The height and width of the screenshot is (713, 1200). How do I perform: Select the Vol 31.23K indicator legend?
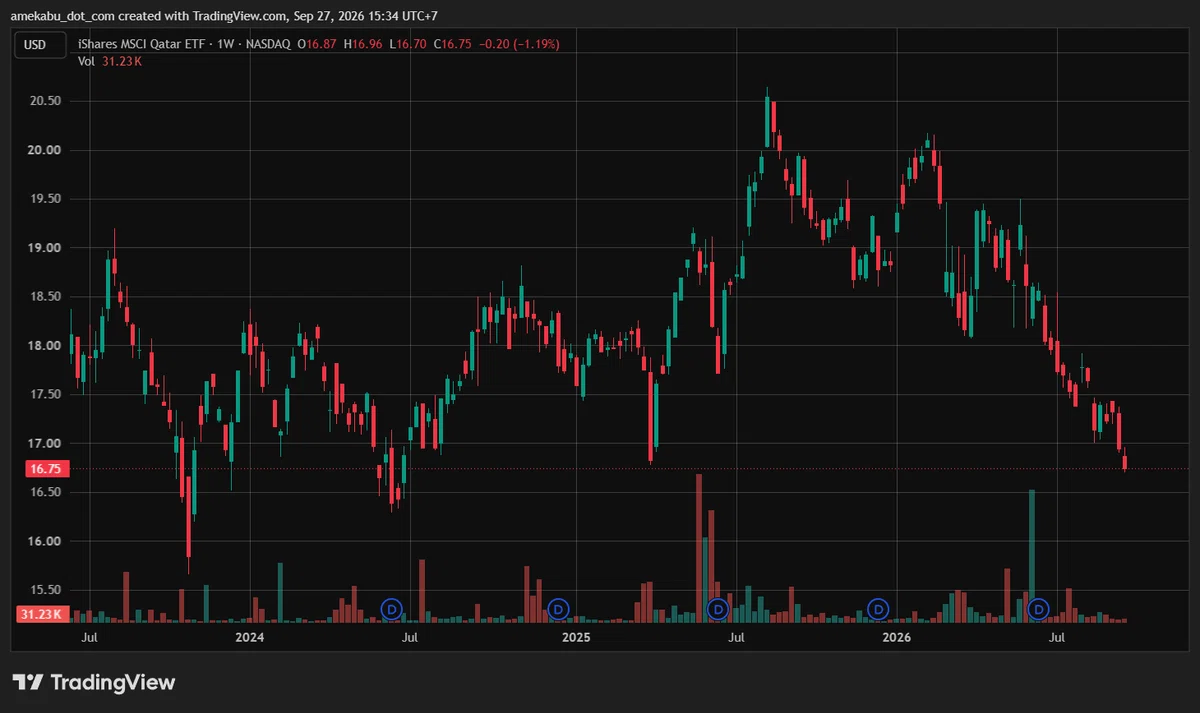tap(110, 61)
